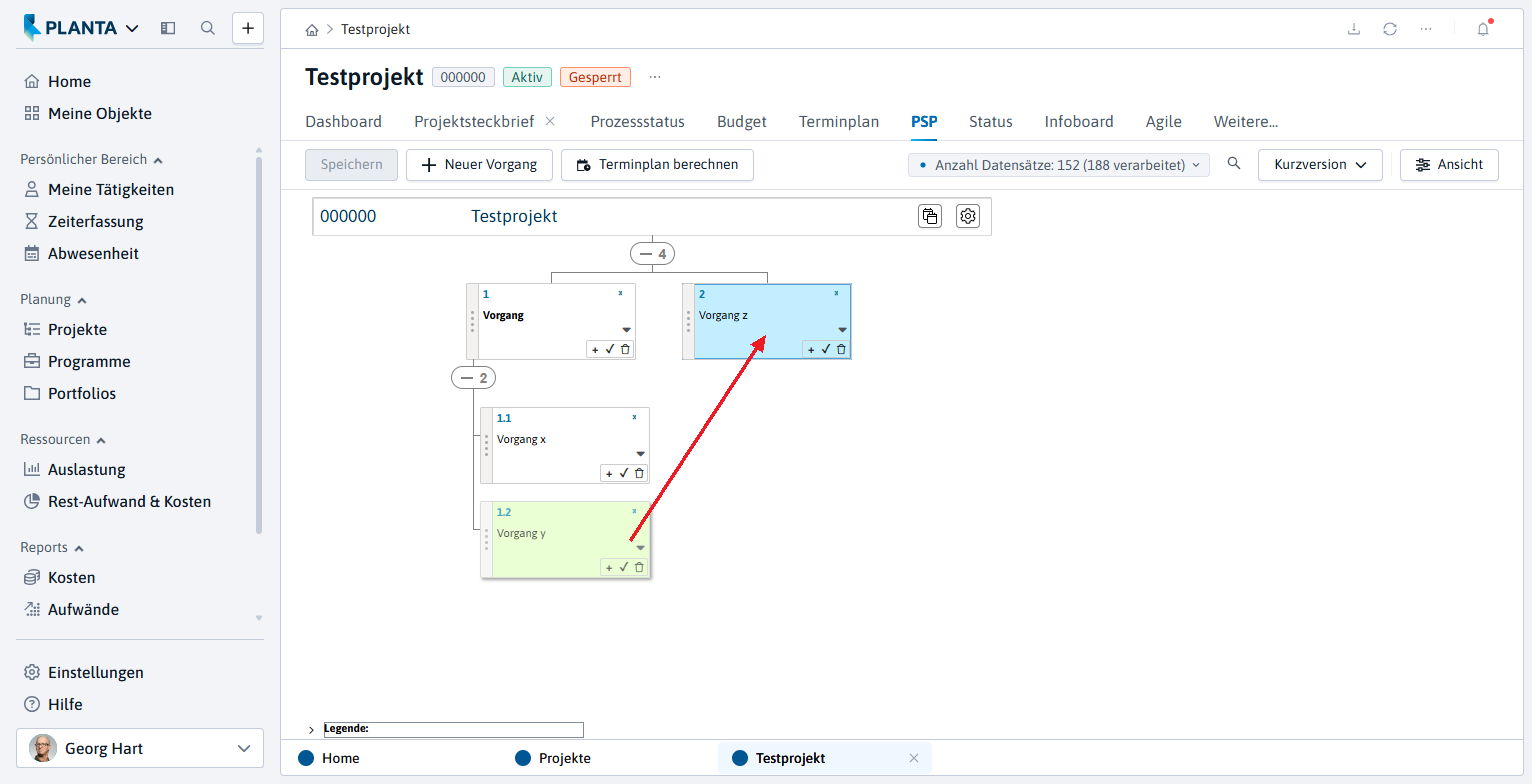Add a child with plus on card 1 Vorgang
1532x784 pixels.
tap(595, 349)
